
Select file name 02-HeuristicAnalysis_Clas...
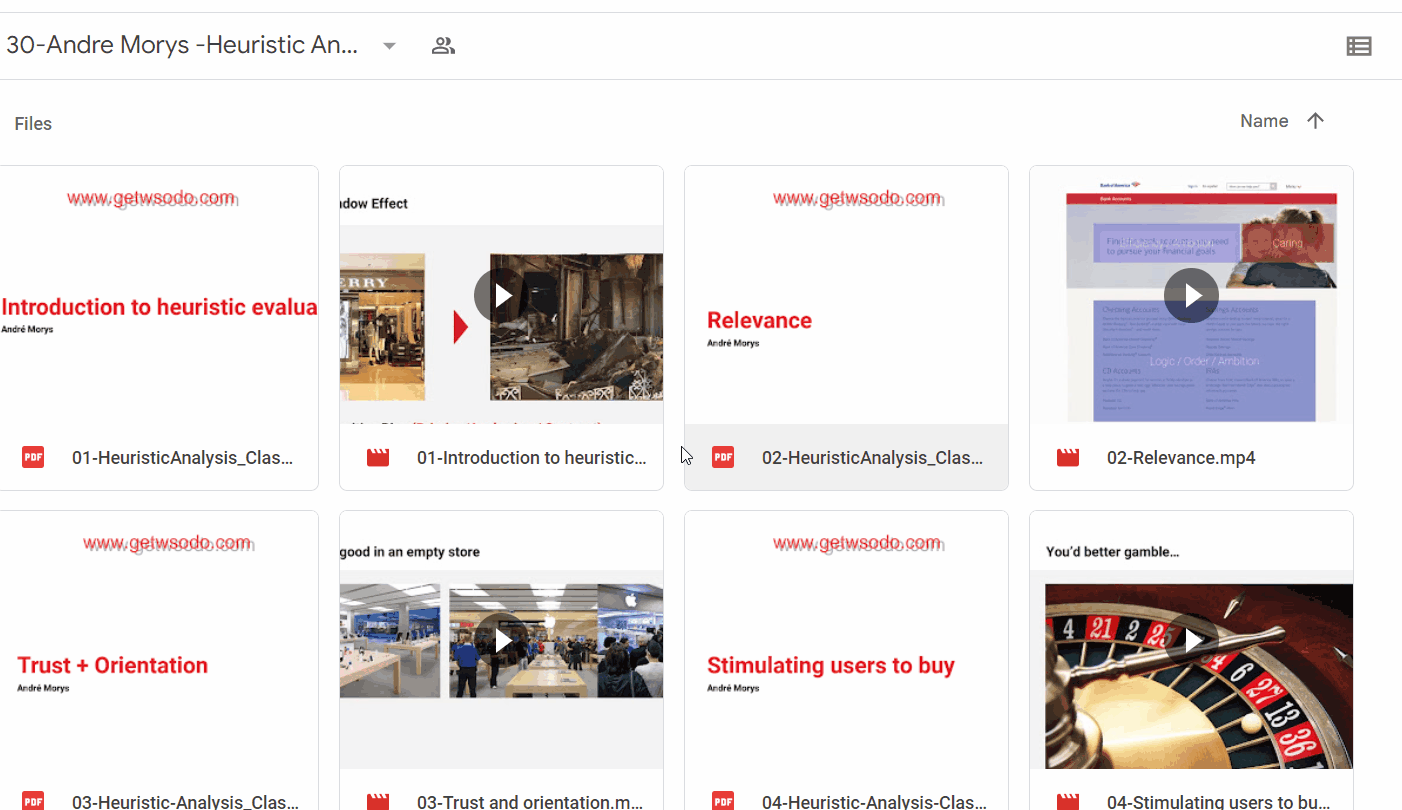pyautogui.click(x=873, y=458)
